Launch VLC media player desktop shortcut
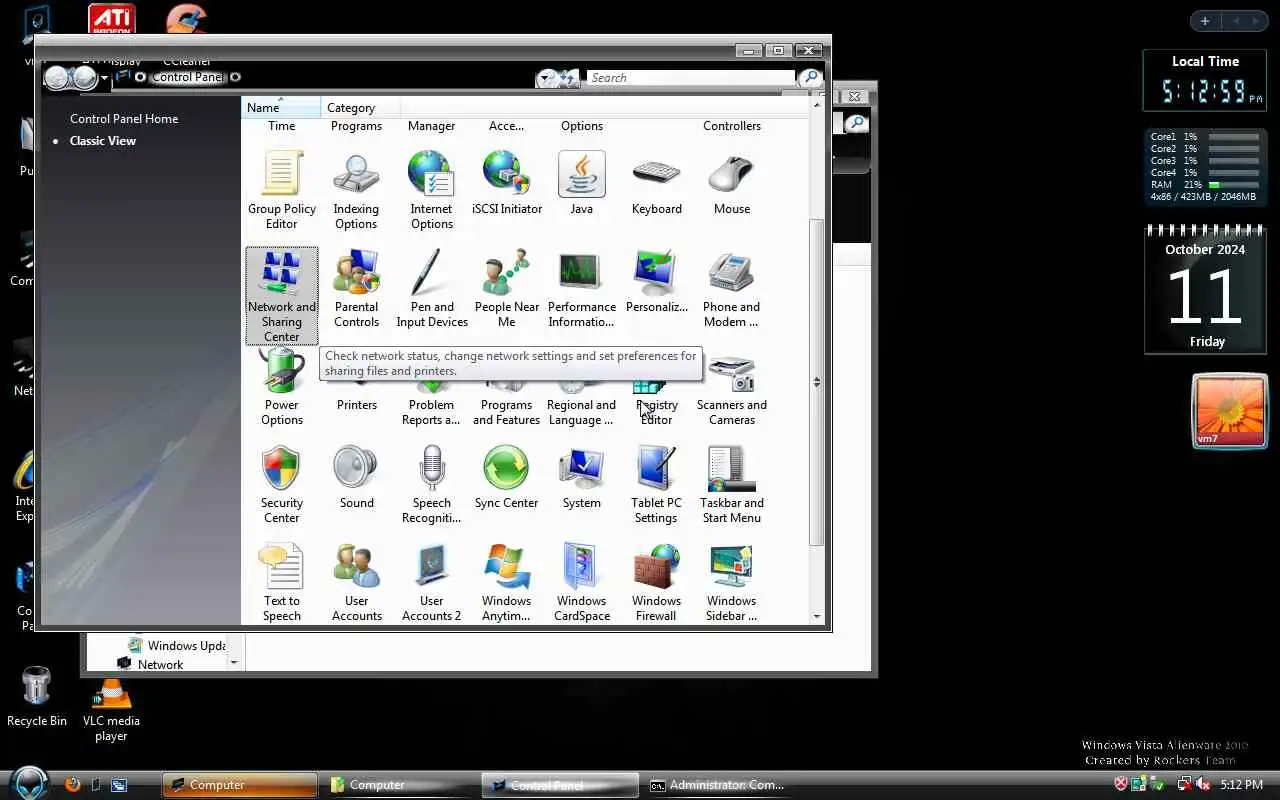This screenshot has height=800, width=1280. coord(111,710)
